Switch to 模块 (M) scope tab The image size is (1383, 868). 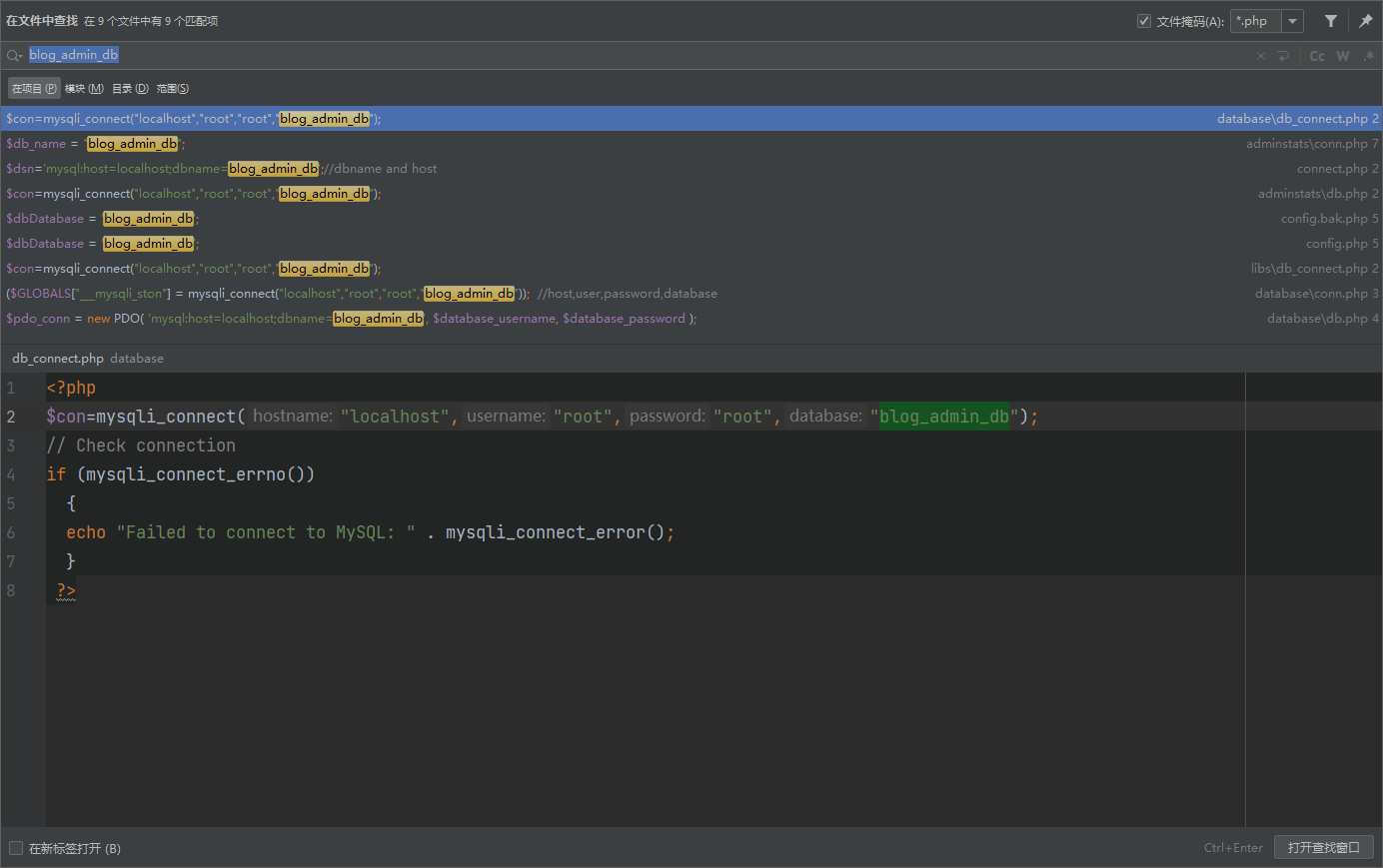[84, 89]
